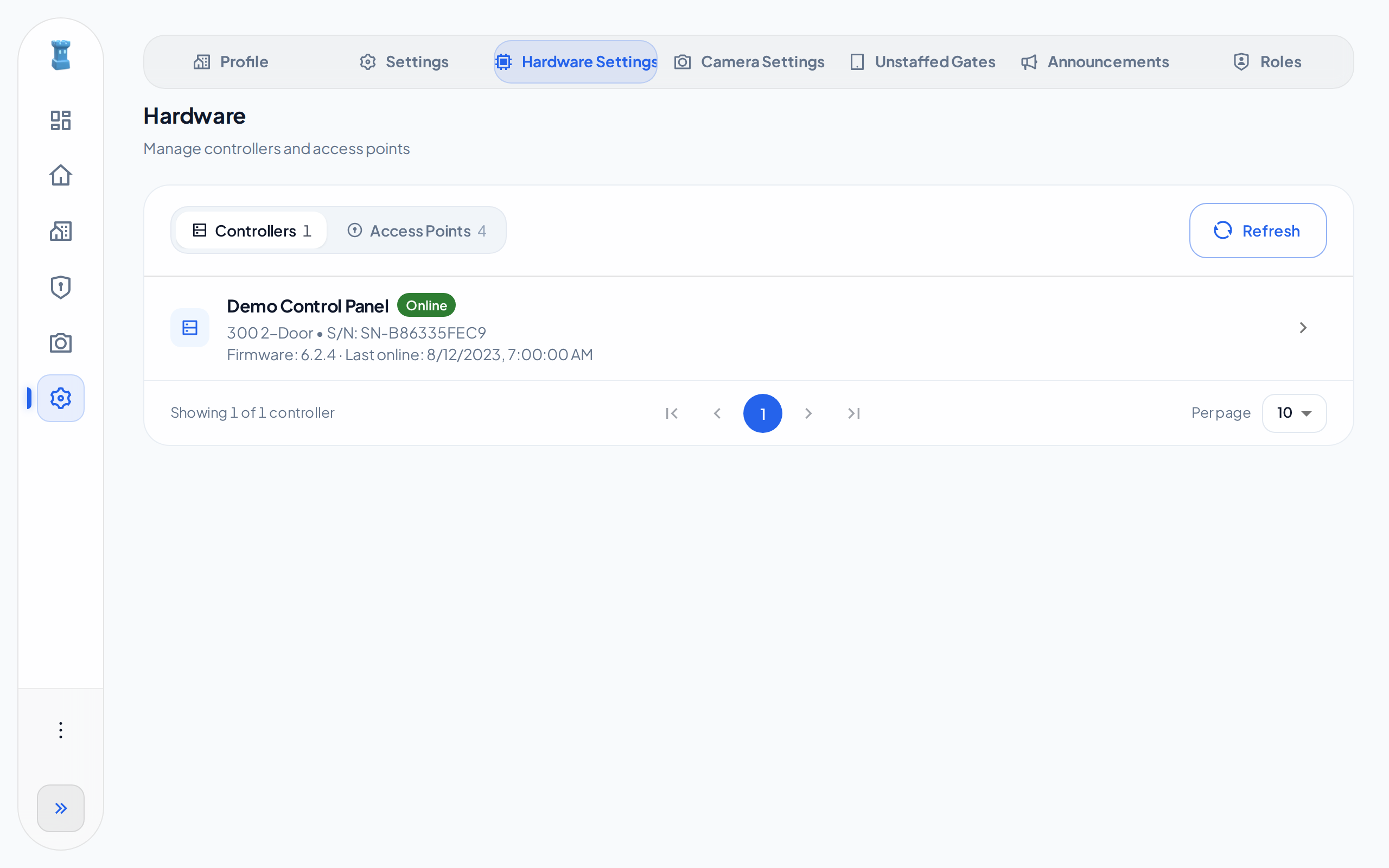Screen dimensions: 1389x868
Task: Open the Demo Control Panel row title
Action: (308, 306)
